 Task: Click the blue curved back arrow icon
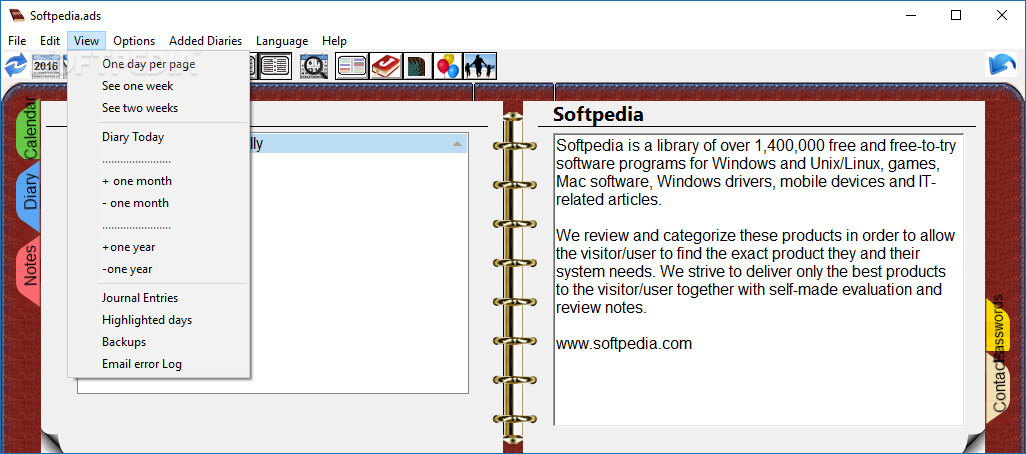1002,66
